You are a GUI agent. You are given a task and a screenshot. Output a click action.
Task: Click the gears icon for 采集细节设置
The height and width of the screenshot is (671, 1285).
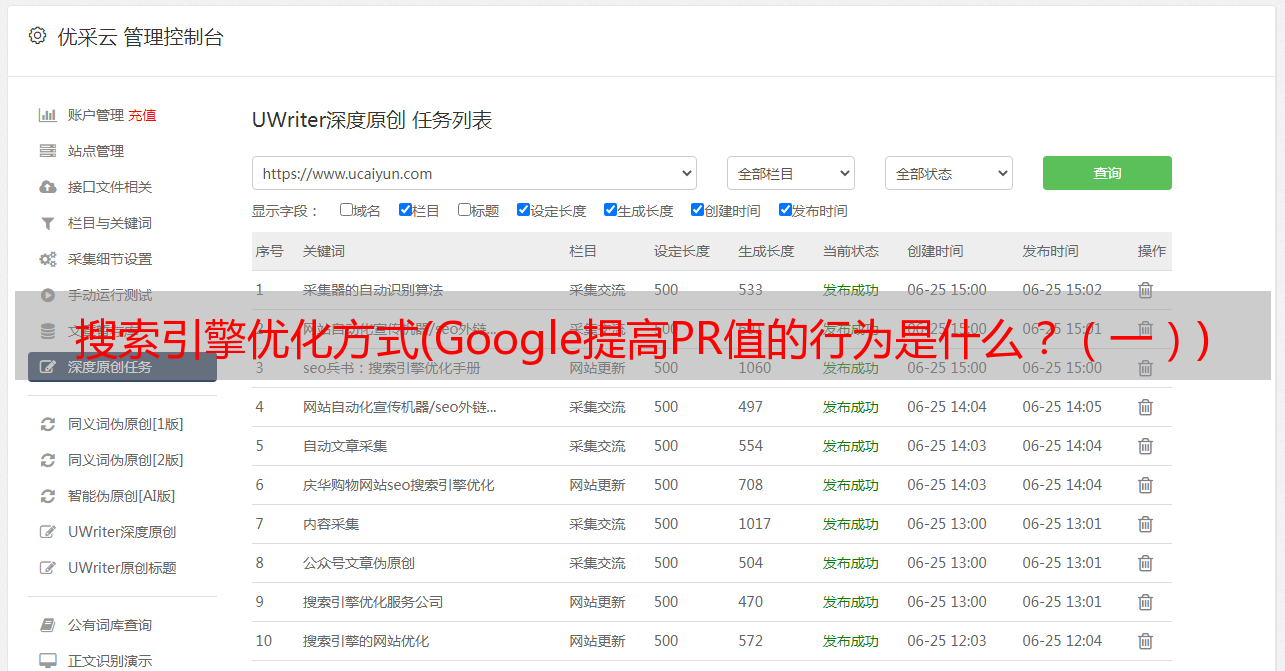[47, 259]
